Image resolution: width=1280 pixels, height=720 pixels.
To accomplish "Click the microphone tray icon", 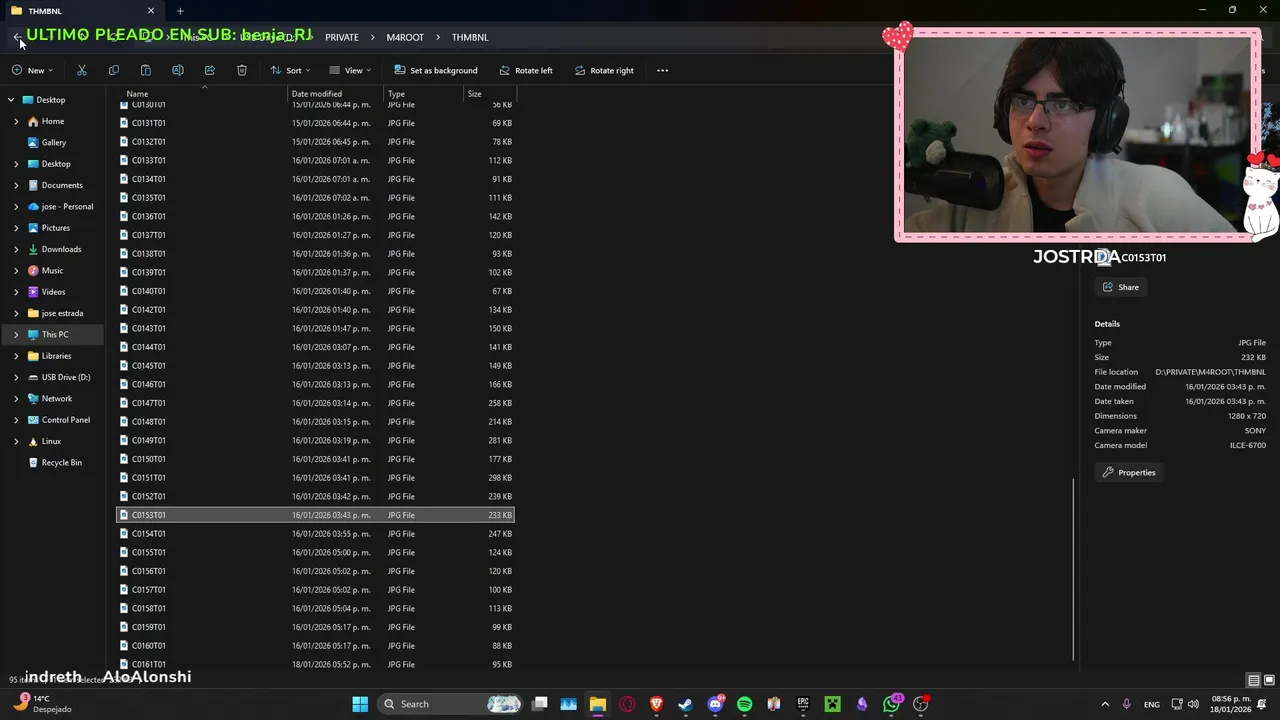I will (x=1127, y=704).
